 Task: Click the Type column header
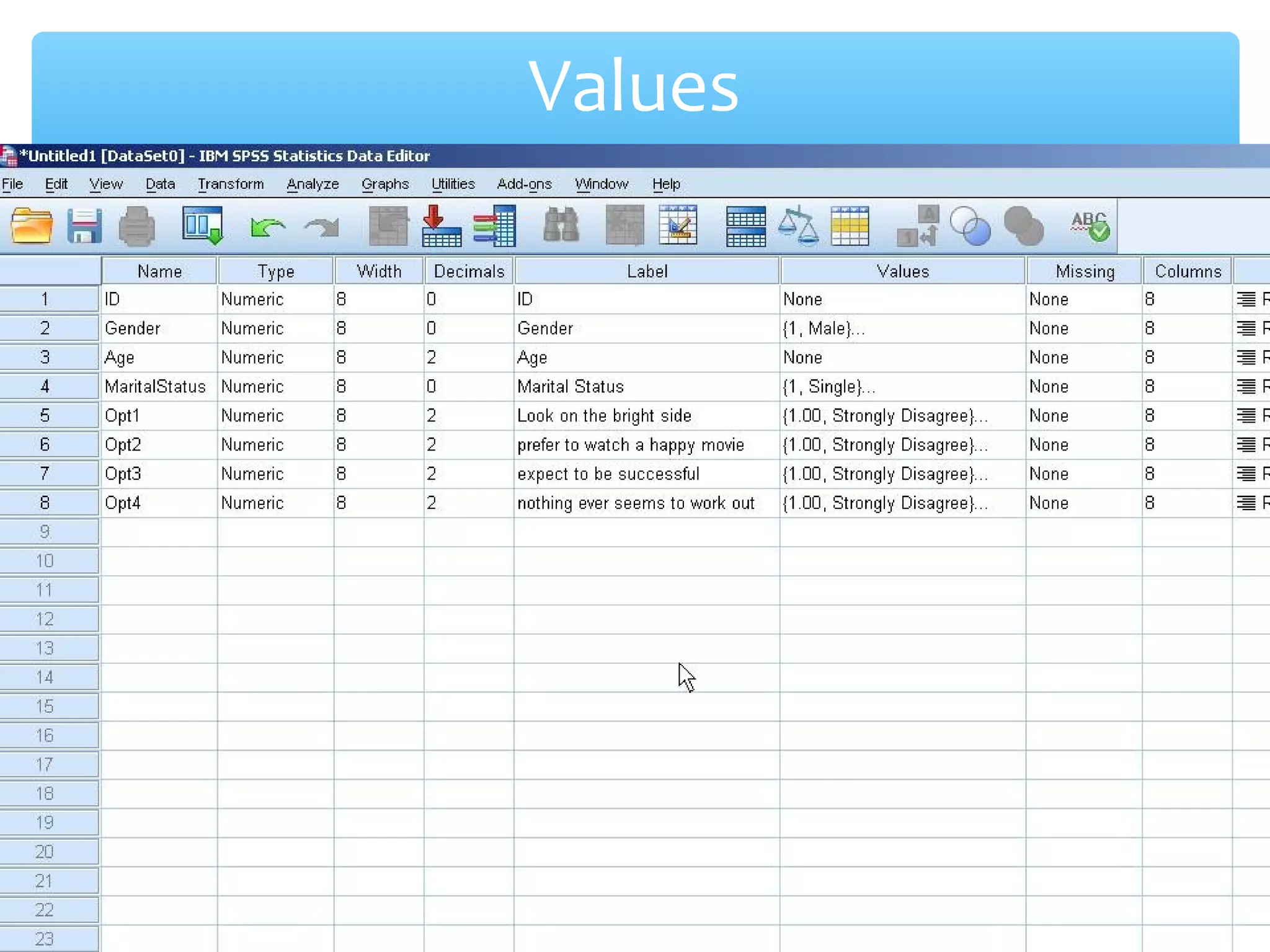pyautogui.click(x=275, y=271)
